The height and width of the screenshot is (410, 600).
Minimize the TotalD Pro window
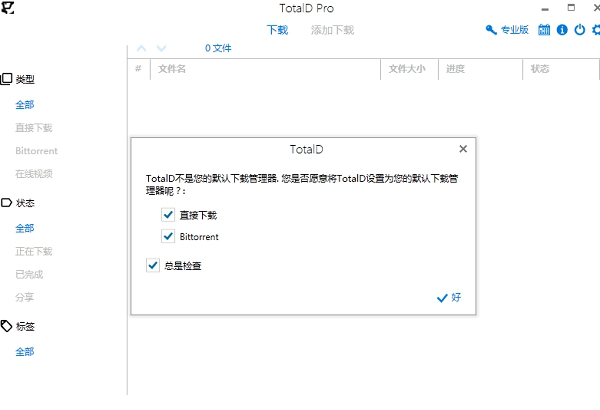(545, 8)
